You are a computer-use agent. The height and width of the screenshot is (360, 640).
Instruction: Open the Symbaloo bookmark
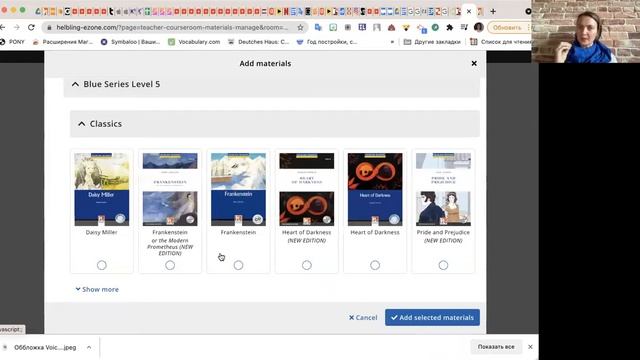click(x=131, y=42)
